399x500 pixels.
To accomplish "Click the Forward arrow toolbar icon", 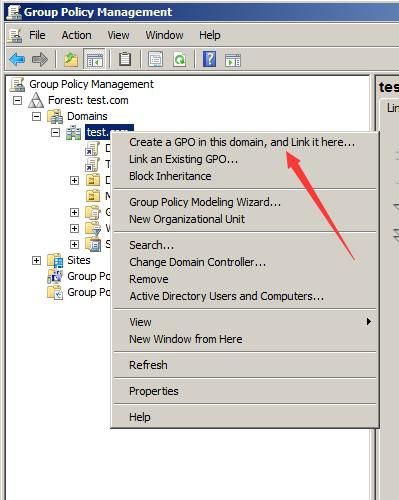I will (x=40, y=60).
